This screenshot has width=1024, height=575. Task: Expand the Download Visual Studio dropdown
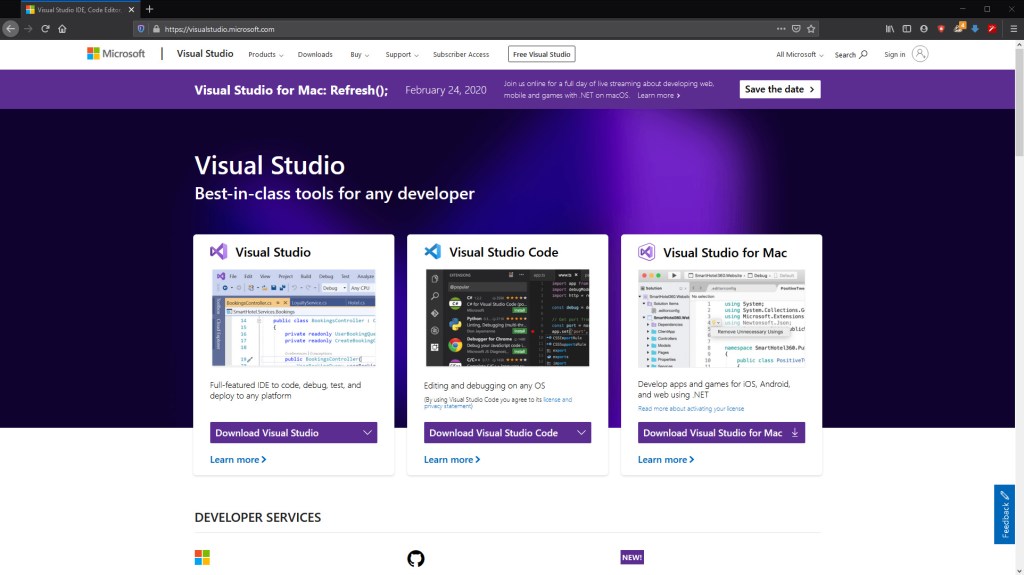coord(367,433)
